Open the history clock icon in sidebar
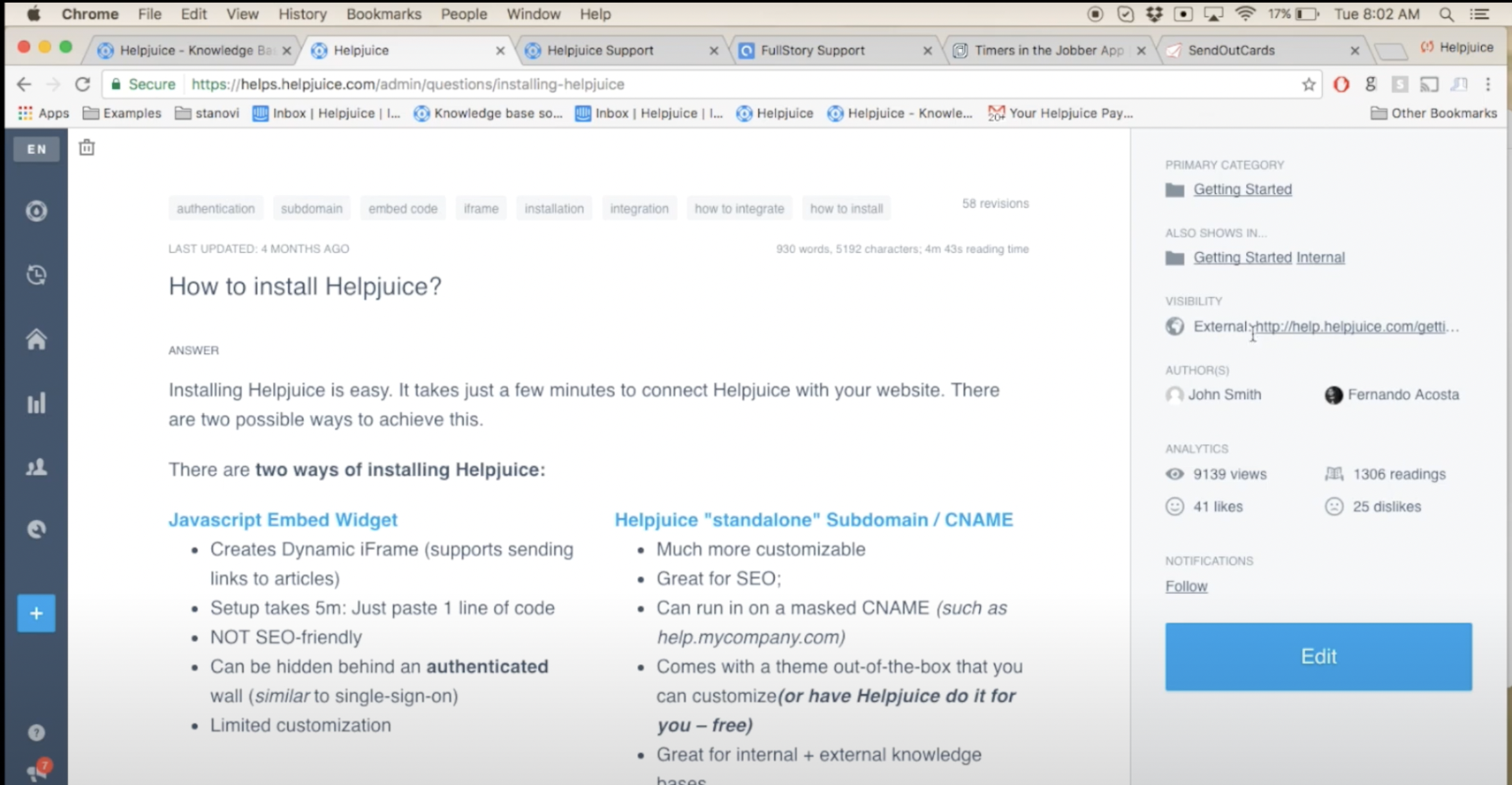Screen dimensions: 1512x785 [x=37, y=275]
